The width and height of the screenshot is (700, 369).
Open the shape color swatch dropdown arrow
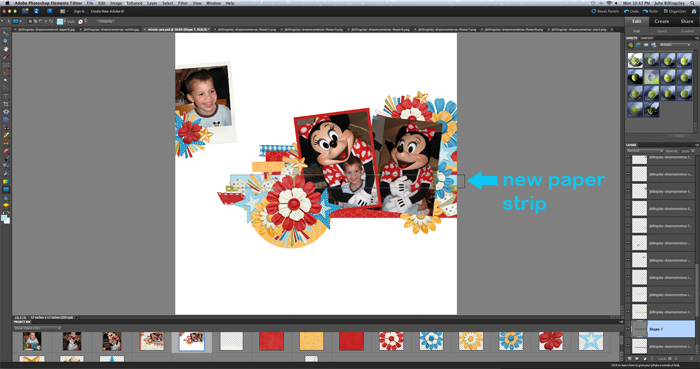(x=65, y=21)
